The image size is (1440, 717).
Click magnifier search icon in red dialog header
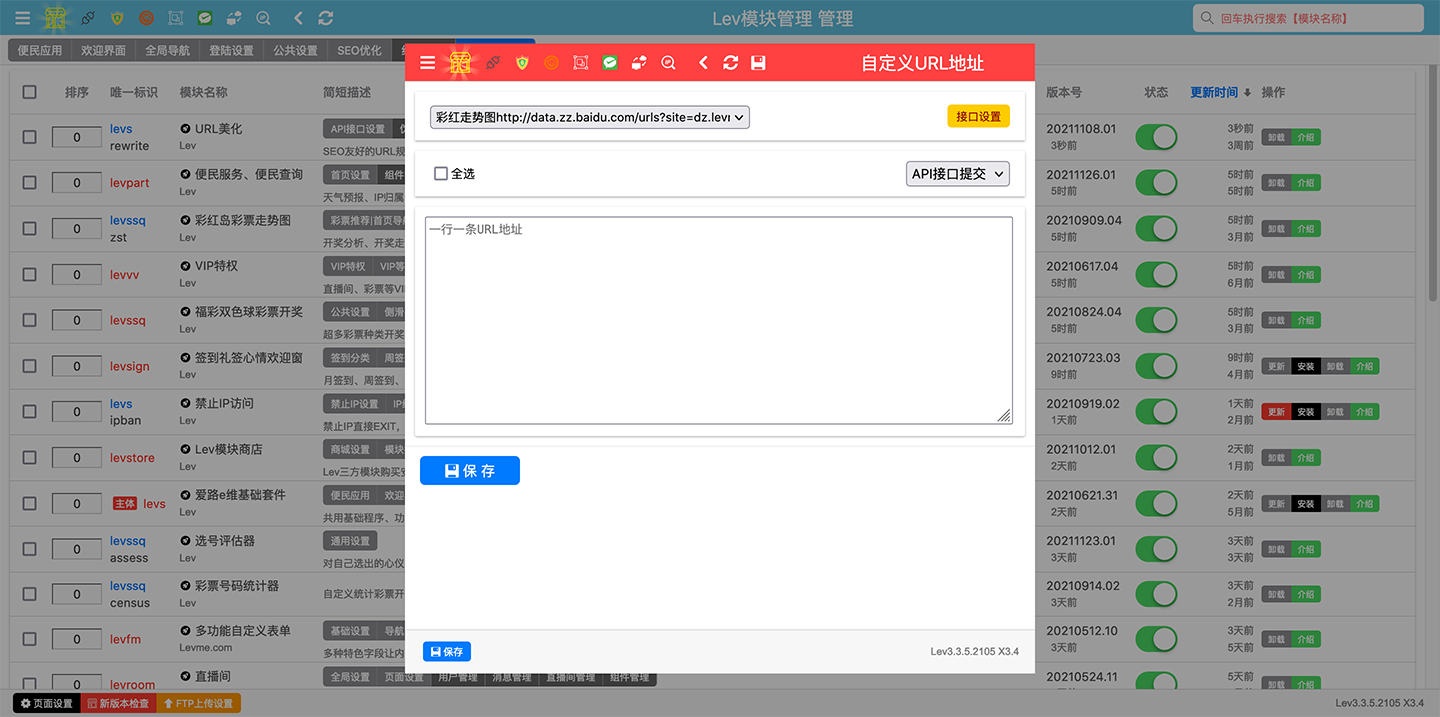pos(668,63)
